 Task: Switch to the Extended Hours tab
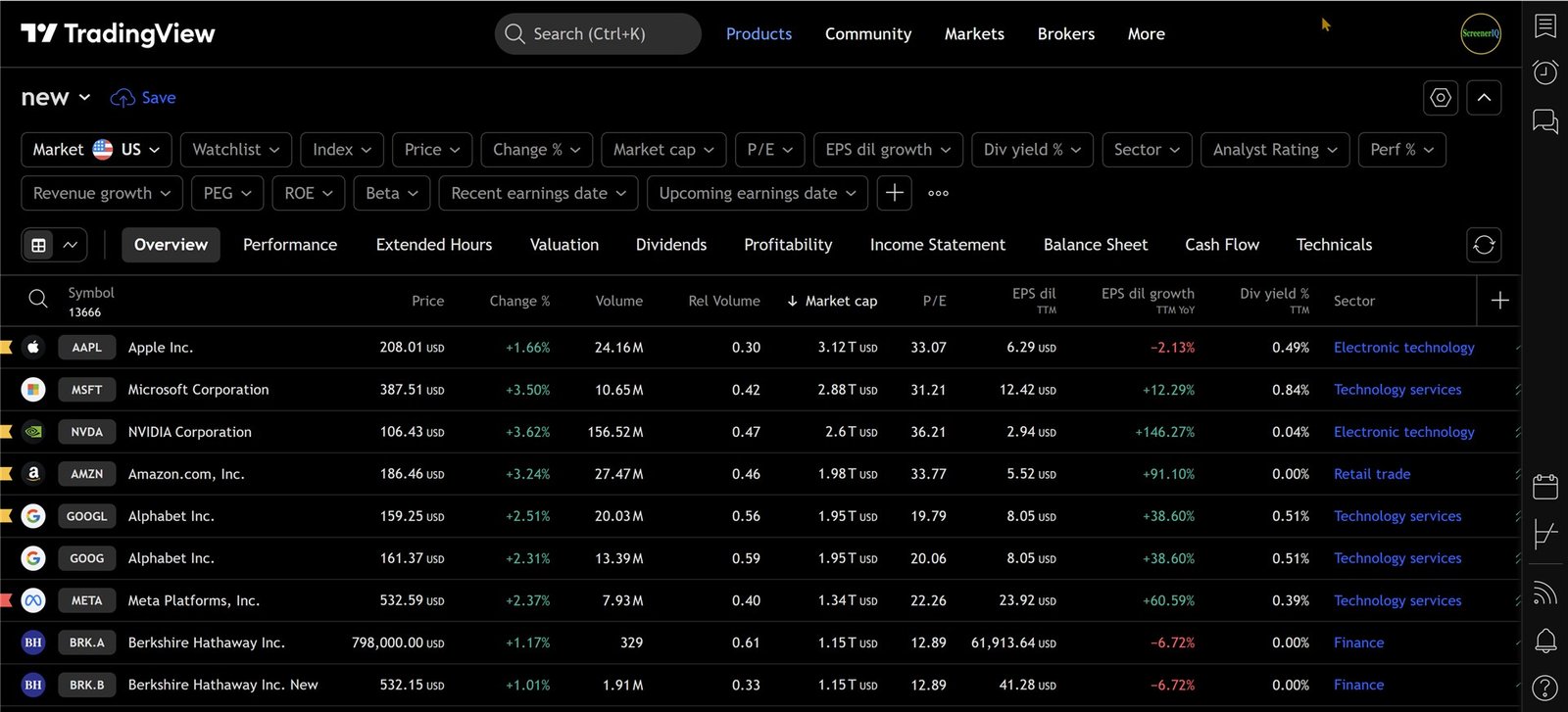(434, 245)
